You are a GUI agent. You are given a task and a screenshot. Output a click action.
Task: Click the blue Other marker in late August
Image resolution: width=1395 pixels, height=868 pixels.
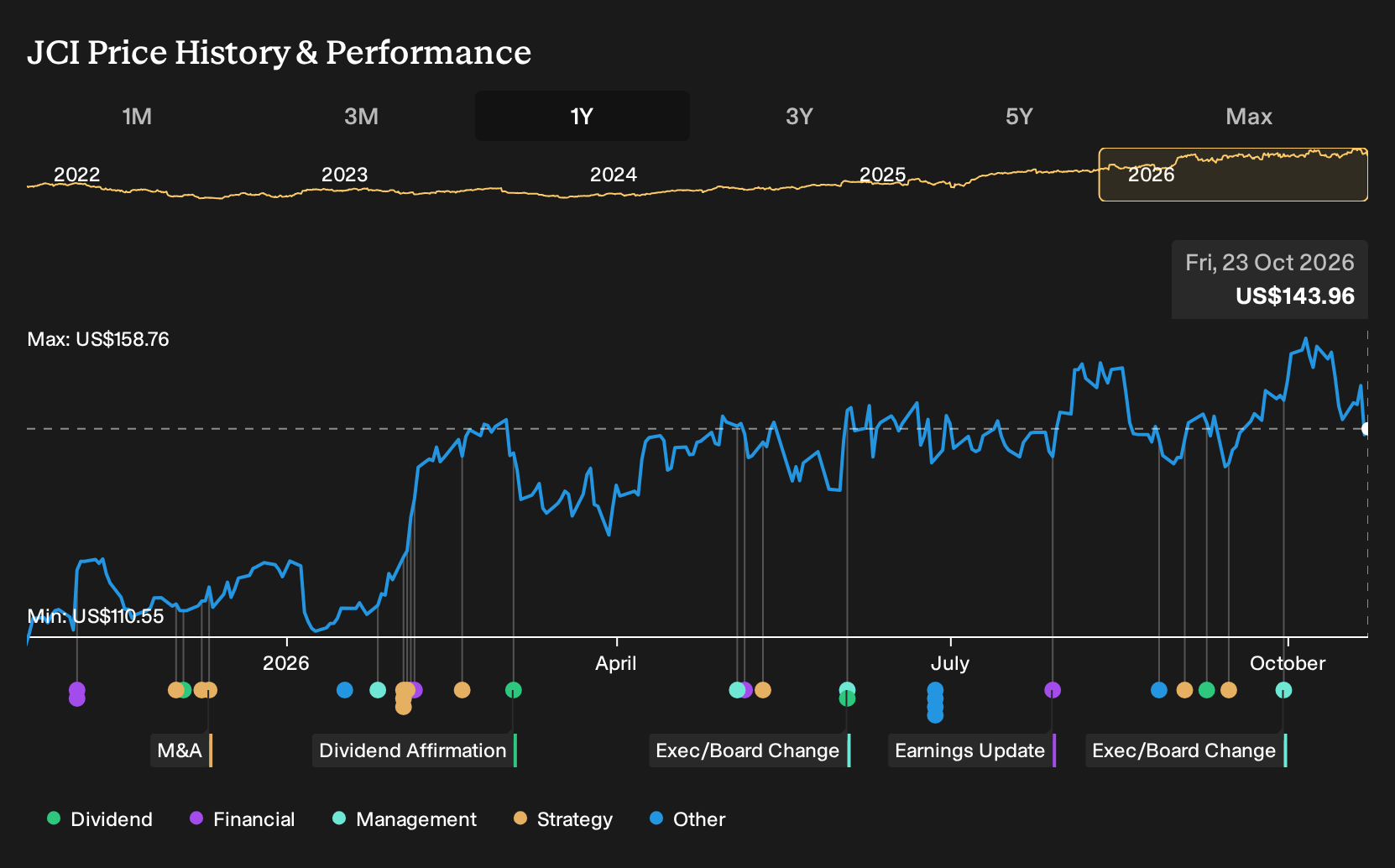pyautogui.click(x=1159, y=690)
